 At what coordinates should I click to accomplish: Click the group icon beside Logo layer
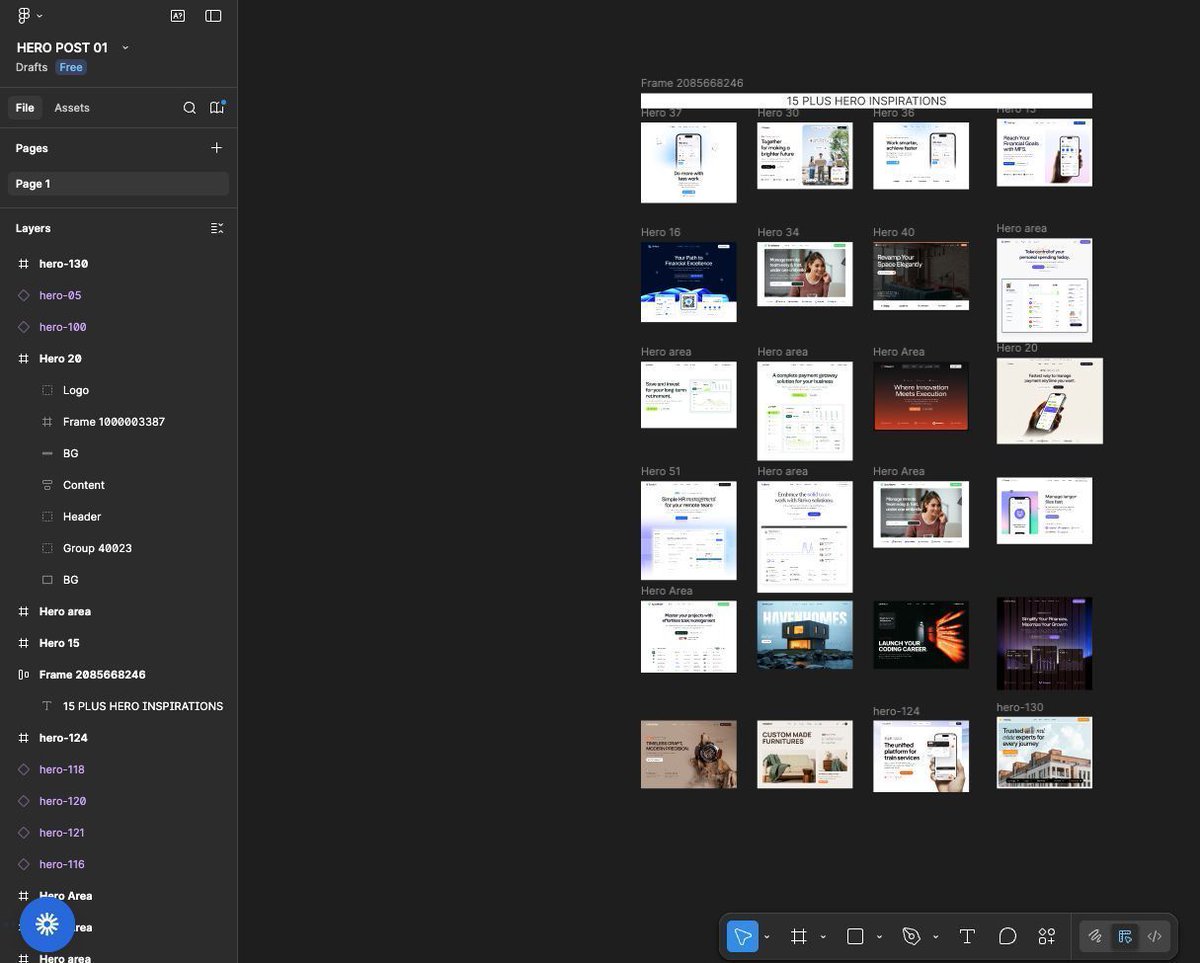tap(47, 390)
